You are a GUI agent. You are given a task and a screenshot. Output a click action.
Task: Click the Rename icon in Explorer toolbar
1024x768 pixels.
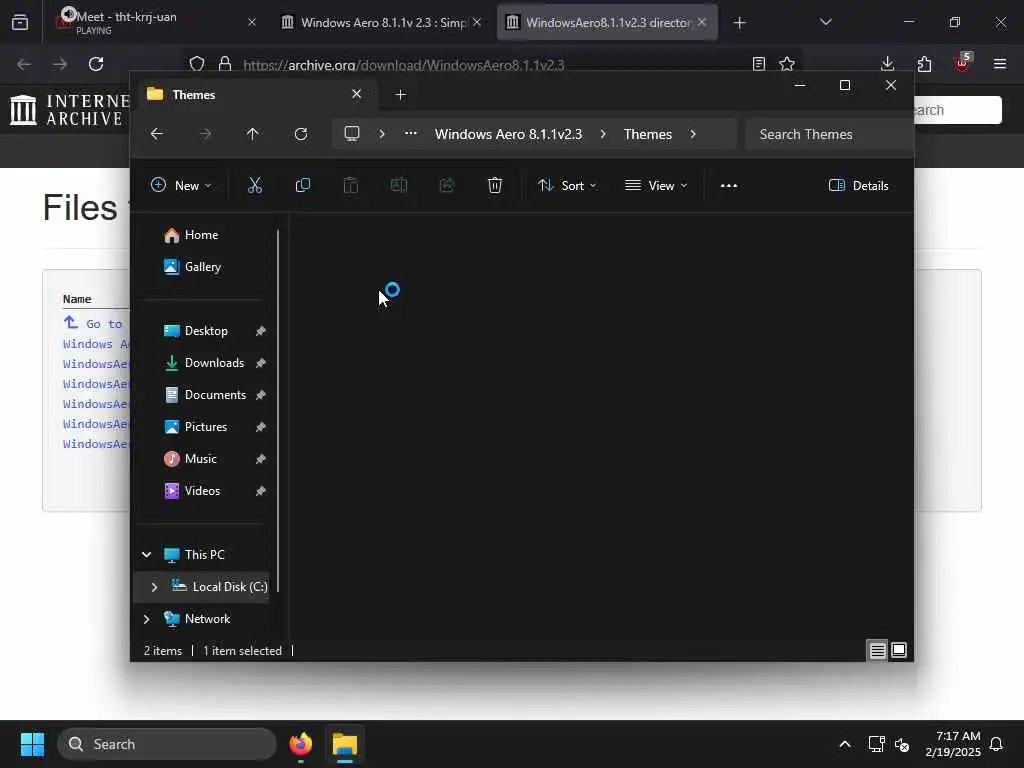pos(398,185)
